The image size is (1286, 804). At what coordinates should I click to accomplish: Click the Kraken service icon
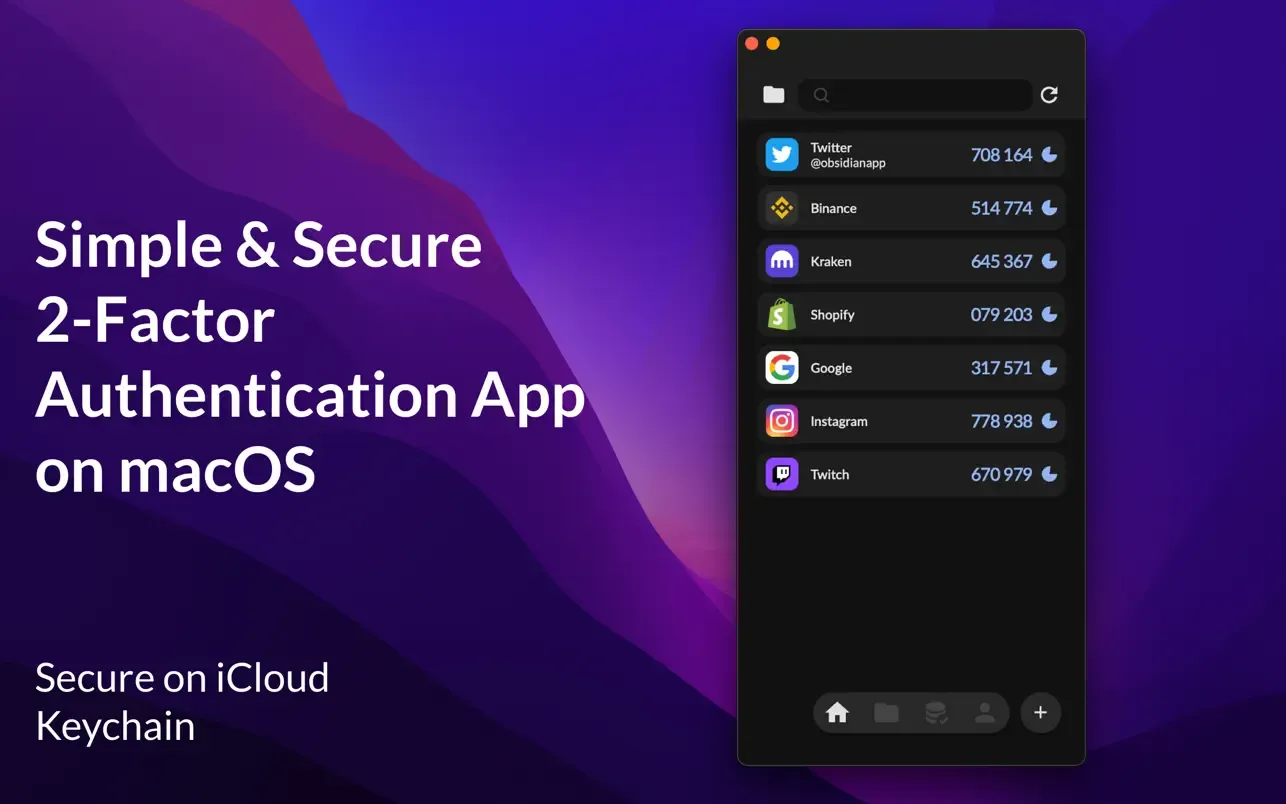coord(781,261)
